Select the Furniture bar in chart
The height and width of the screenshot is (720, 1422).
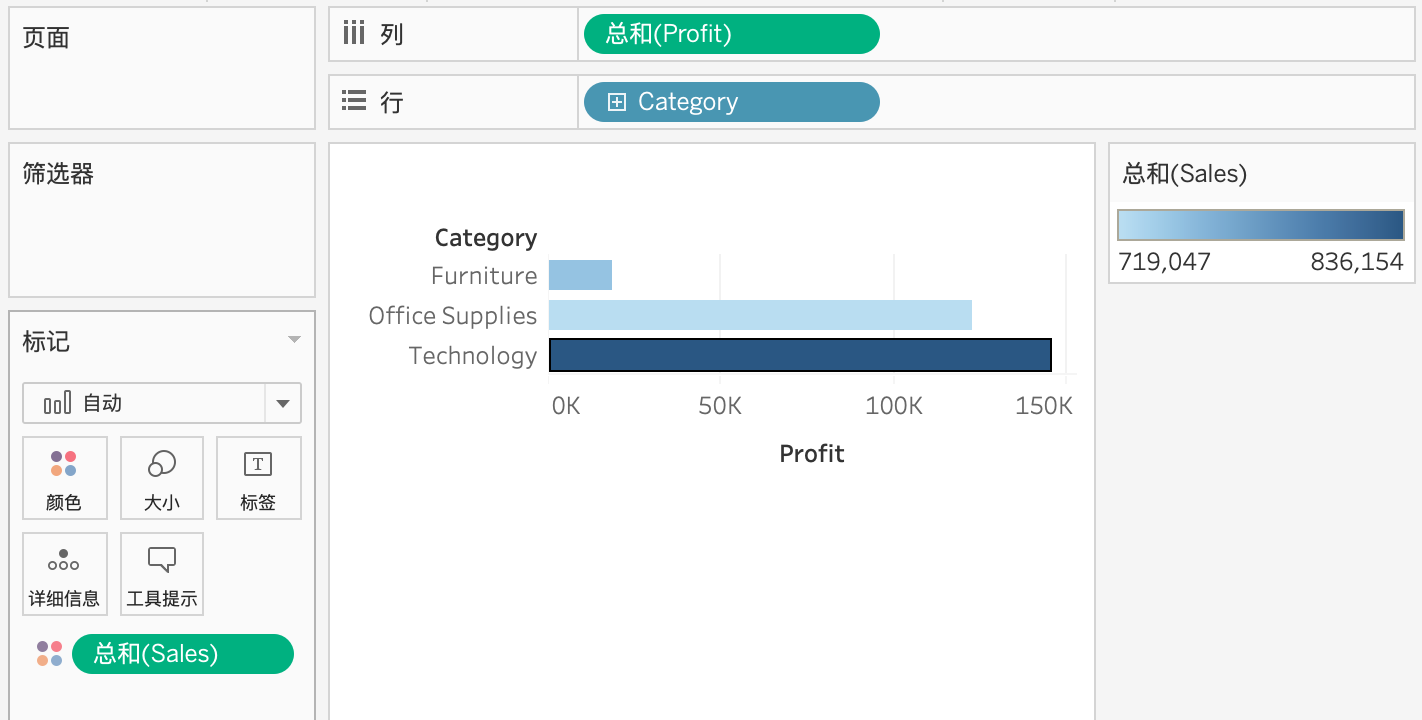tap(580, 275)
